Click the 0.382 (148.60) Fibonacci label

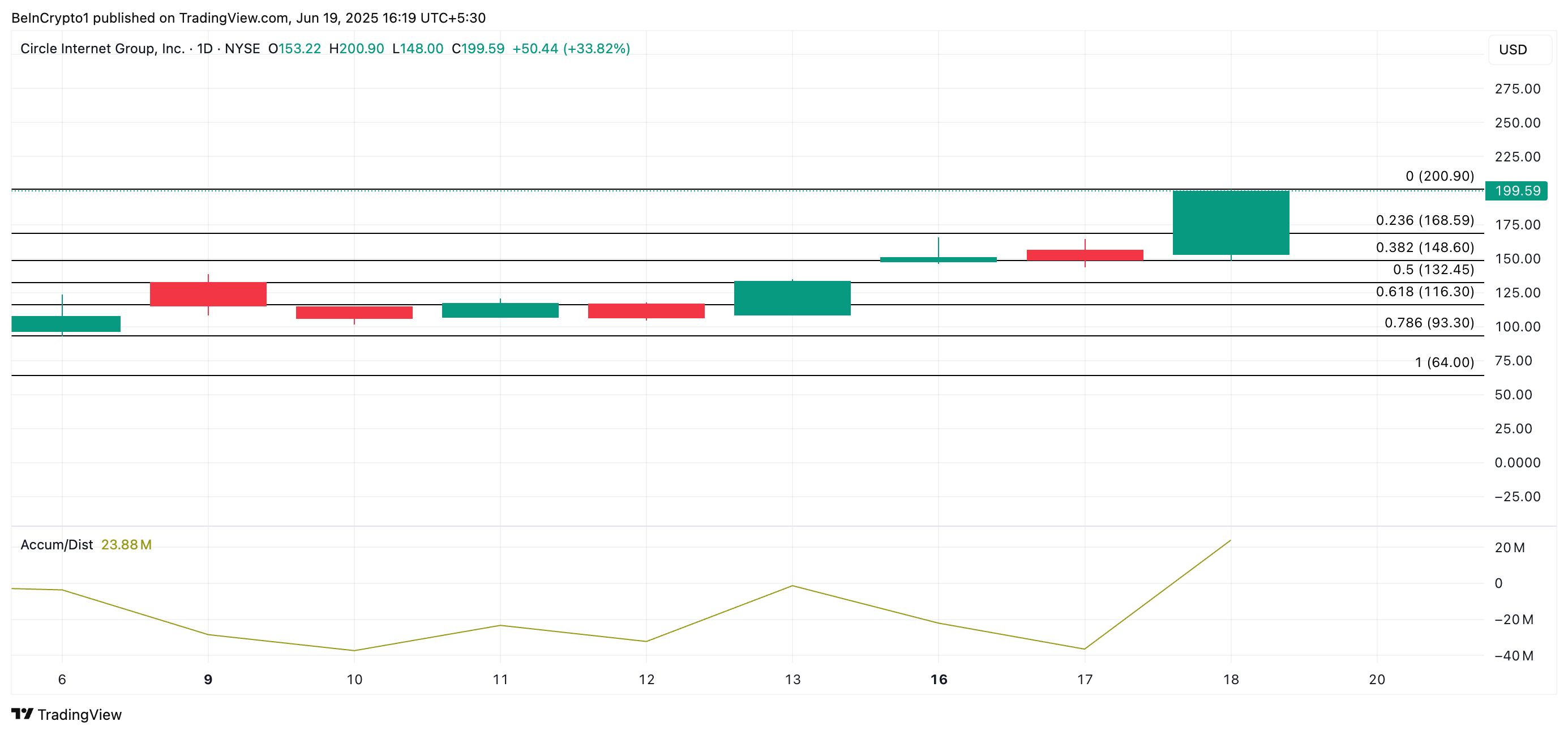(x=1424, y=247)
